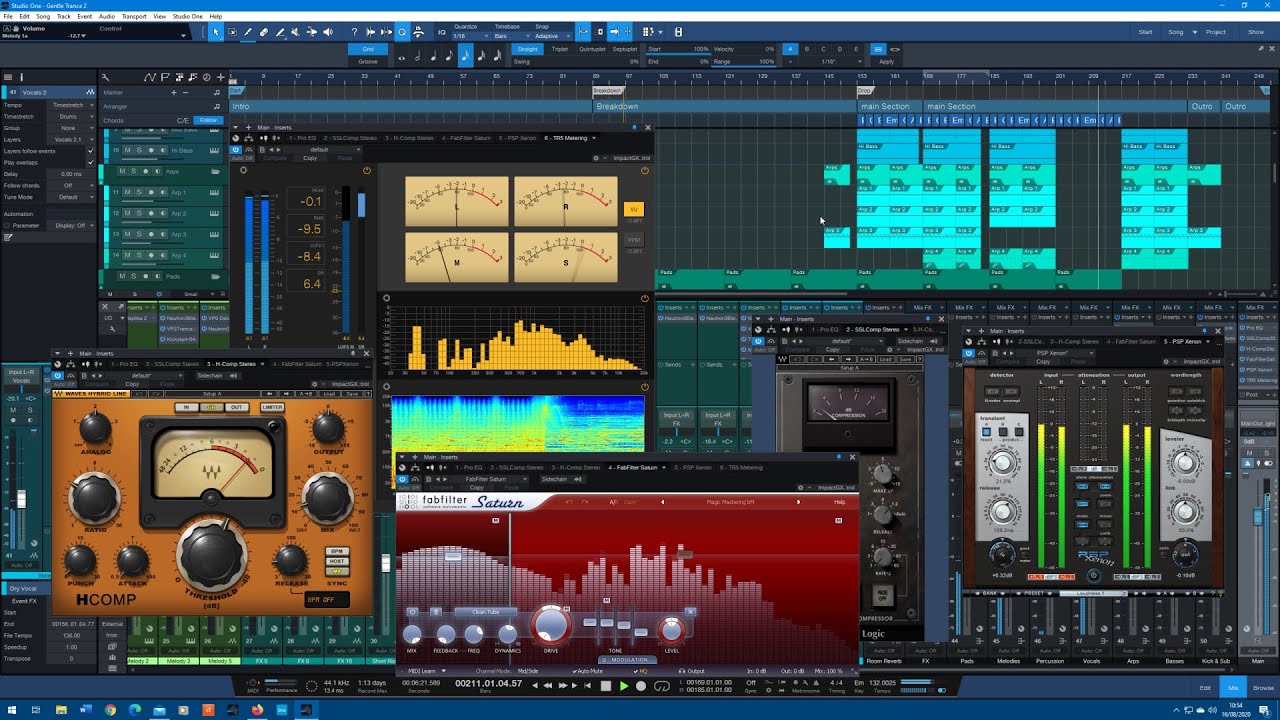
Task: Open track list wrench options
Action: 105,77
